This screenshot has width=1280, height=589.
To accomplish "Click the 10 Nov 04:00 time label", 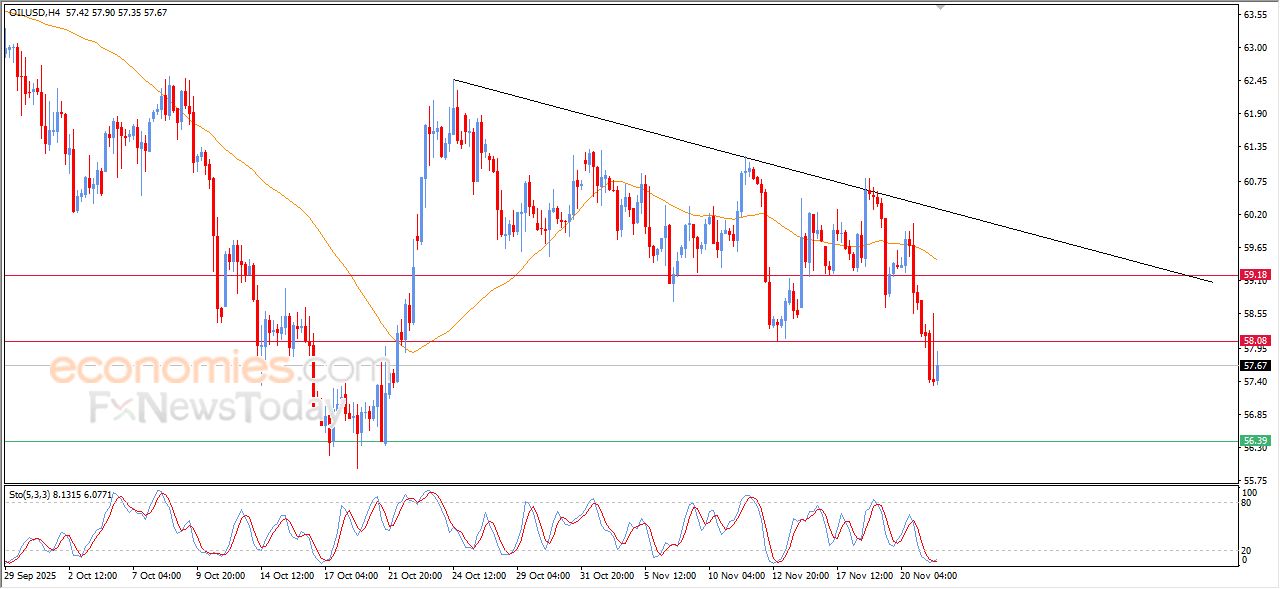I will pyautogui.click(x=736, y=576).
